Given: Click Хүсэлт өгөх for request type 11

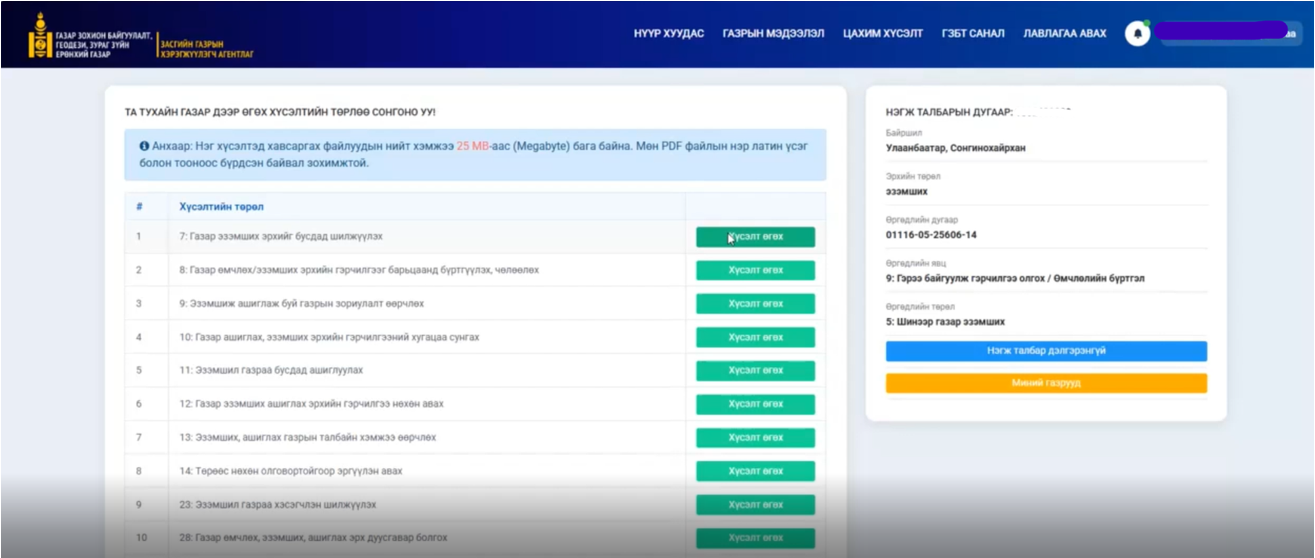Looking at the screenshot, I should tap(755, 371).
